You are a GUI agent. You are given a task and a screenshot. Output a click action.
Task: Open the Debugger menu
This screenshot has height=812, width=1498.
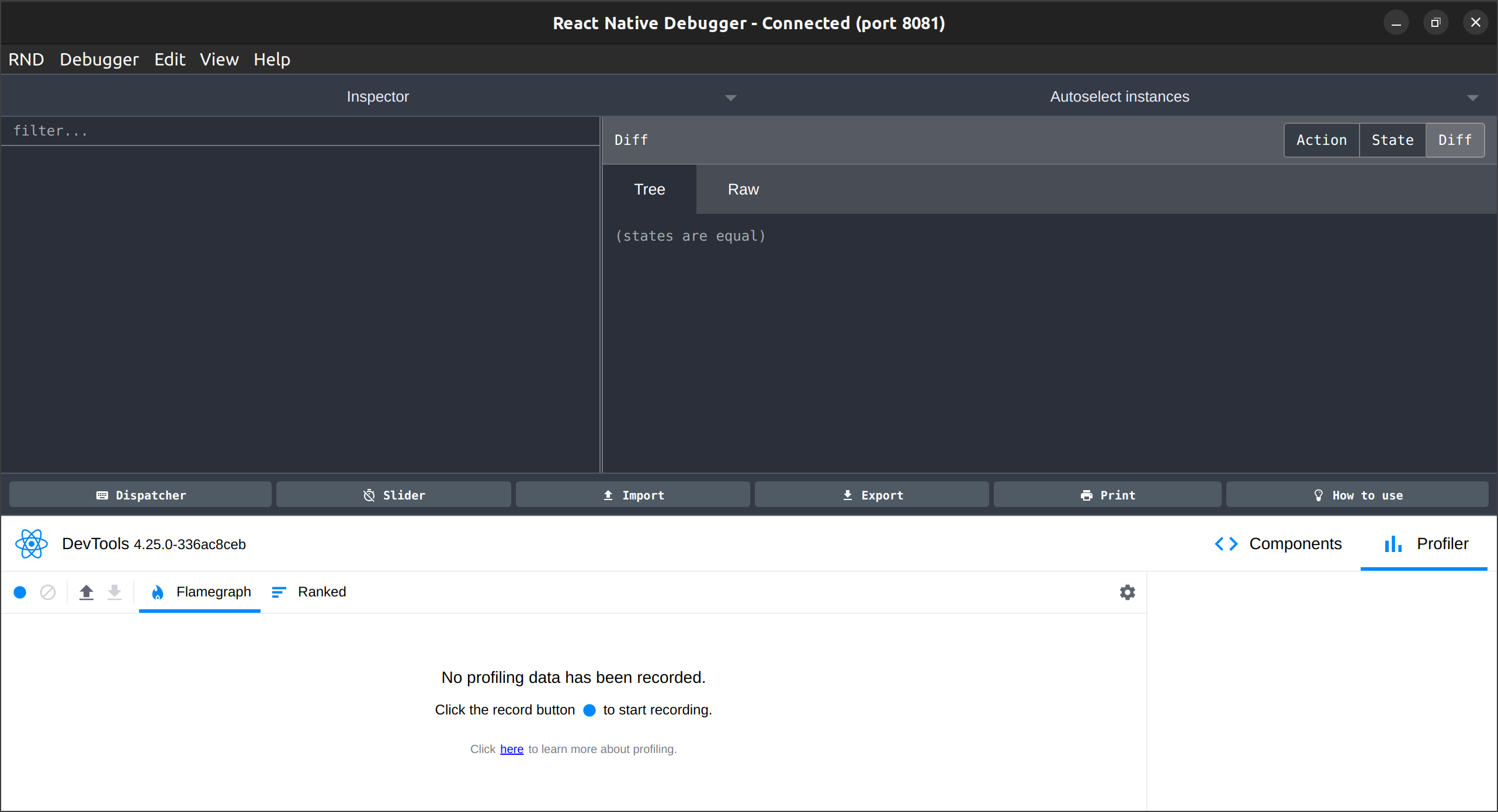(x=99, y=59)
